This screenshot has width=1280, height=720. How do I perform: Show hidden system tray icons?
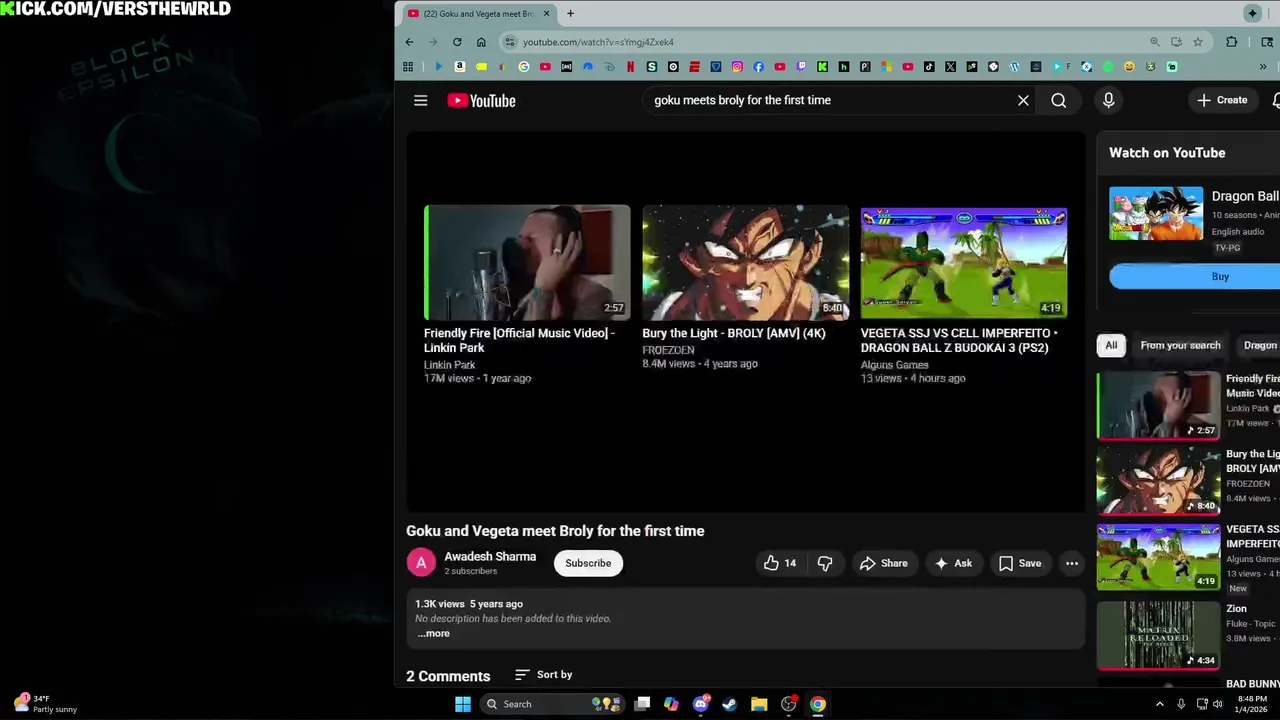coord(1160,704)
